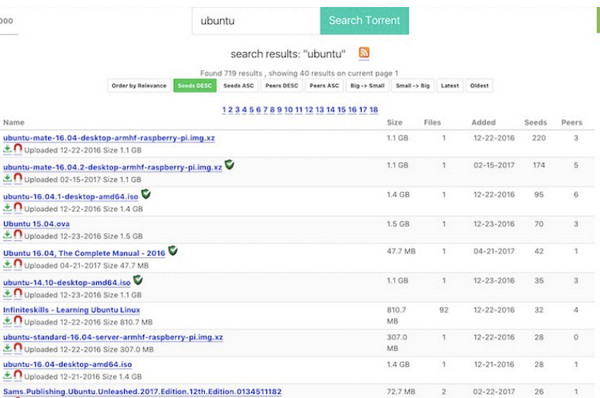Sort results by Oldest

pyautogui.click(x=479, y=86)
